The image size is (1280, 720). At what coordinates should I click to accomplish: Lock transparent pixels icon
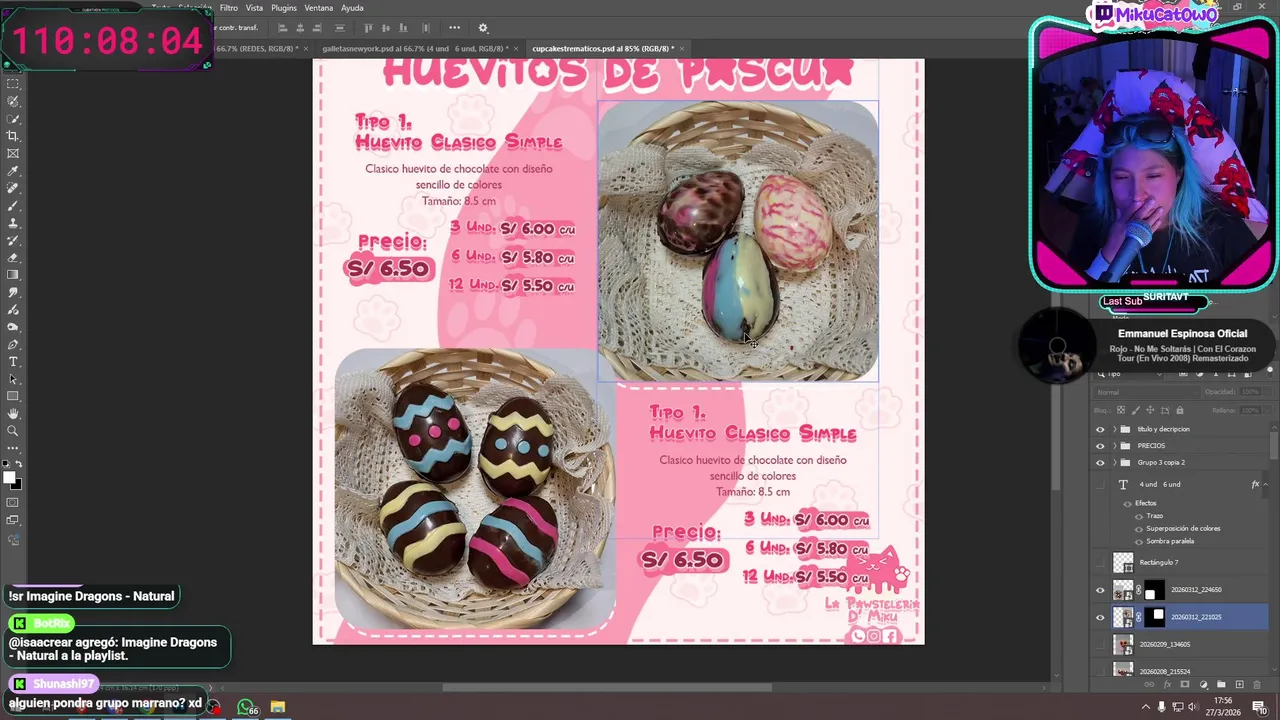1121,410
